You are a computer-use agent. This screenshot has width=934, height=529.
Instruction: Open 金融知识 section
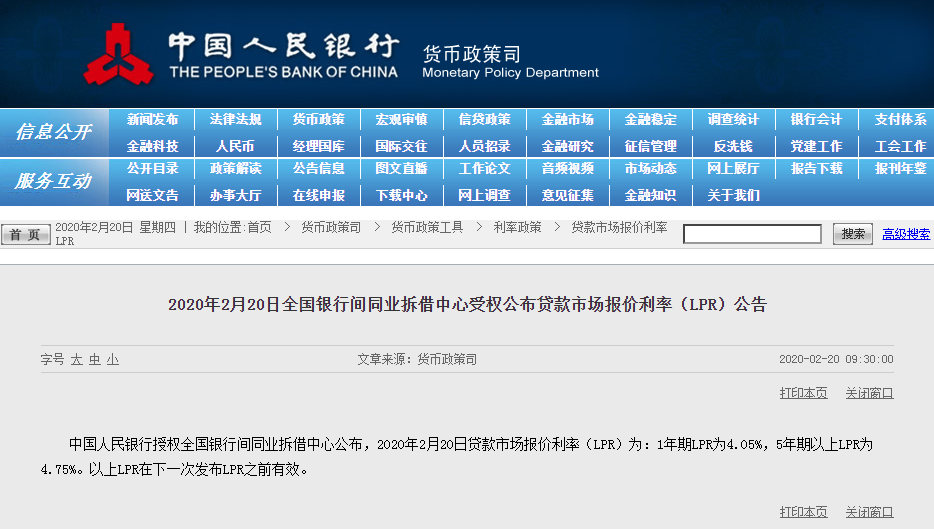[650, 195]
